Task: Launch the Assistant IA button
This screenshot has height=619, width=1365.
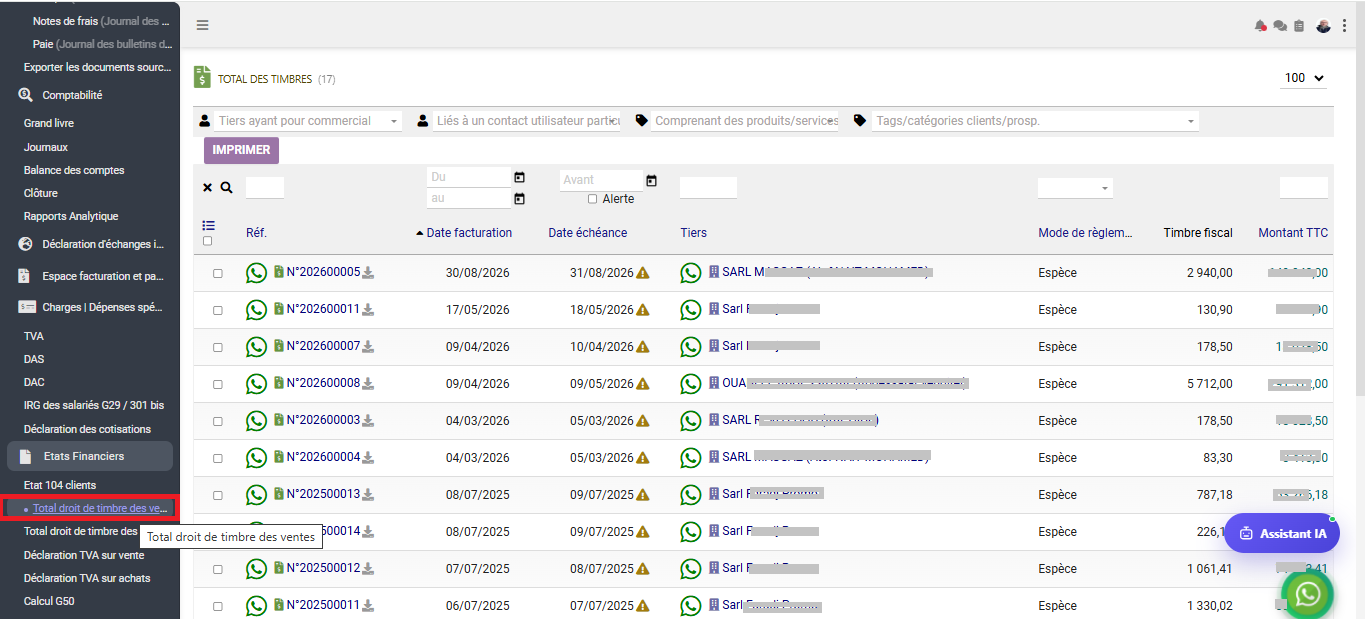Action: (x=1282, y=533)
